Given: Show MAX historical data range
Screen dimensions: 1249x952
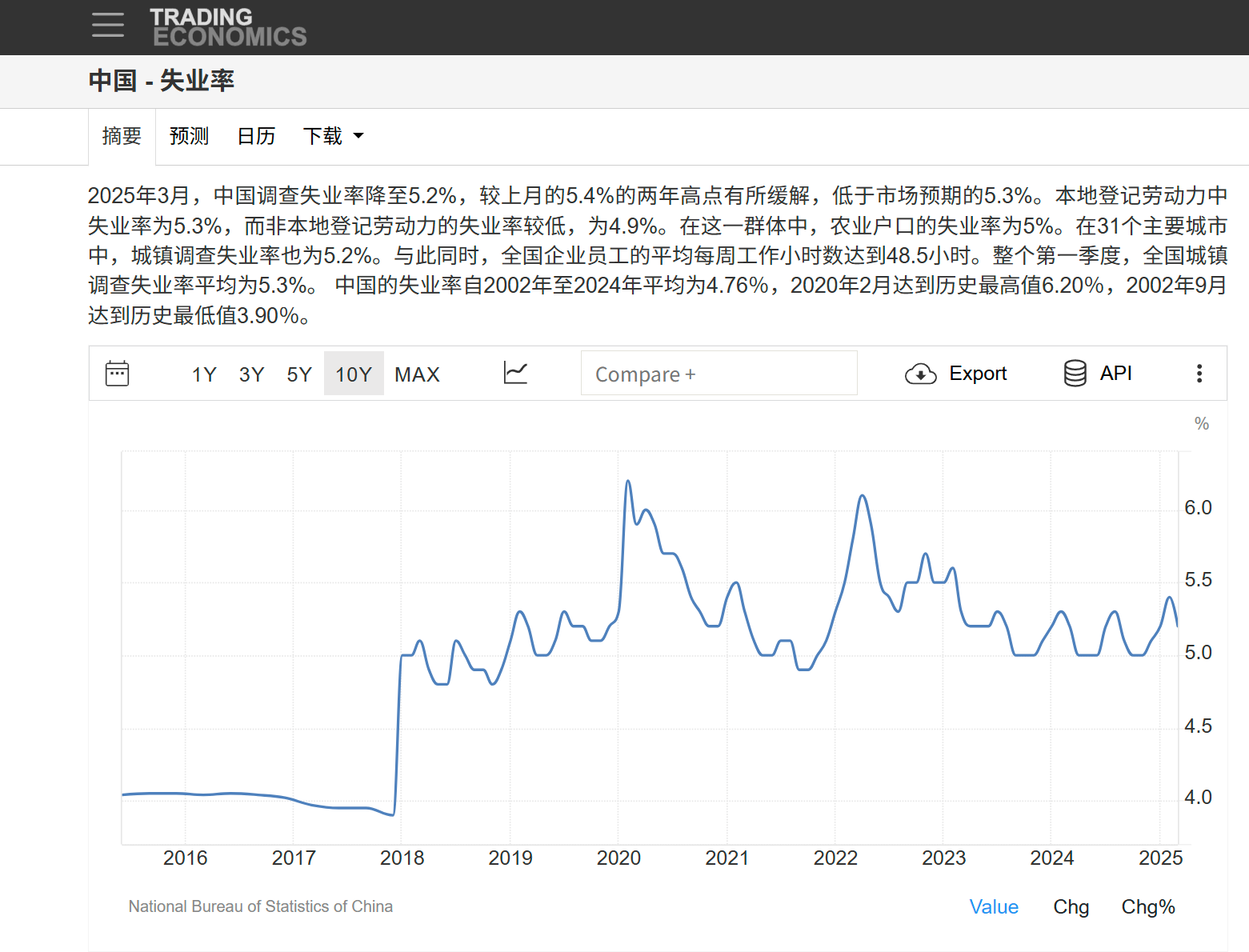Looking at the screenshot, I should [417, 374].
